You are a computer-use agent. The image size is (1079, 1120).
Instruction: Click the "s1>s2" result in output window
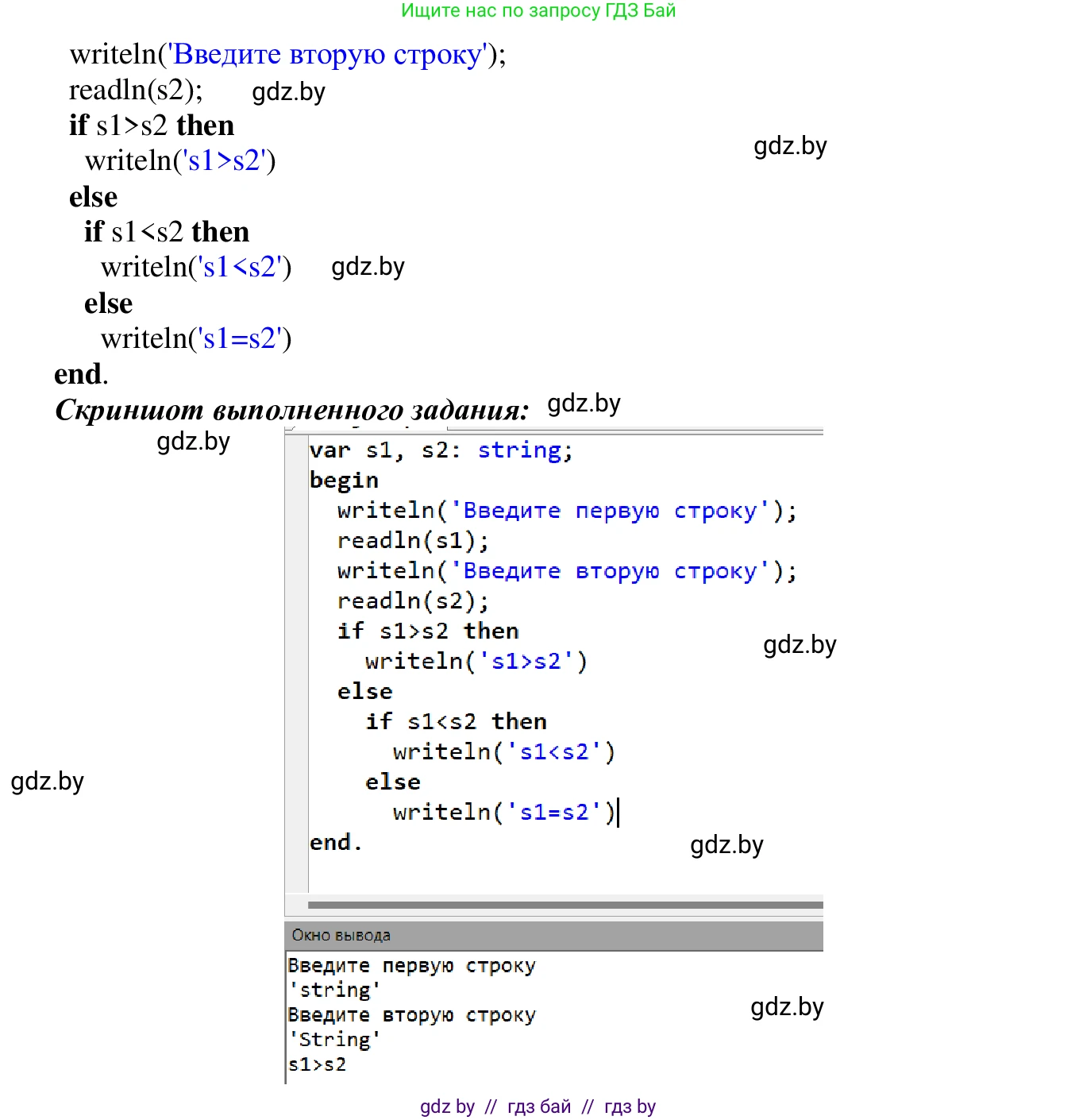click(318, 1064)
